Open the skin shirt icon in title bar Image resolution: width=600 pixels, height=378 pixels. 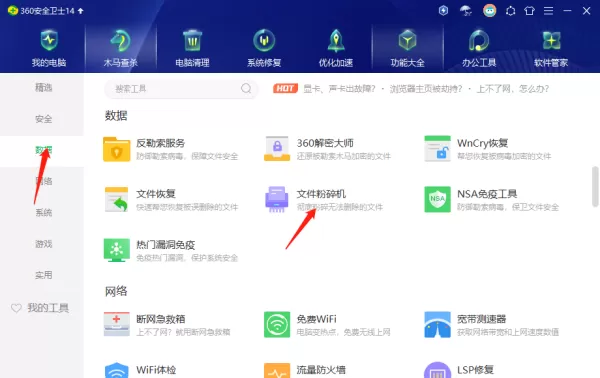point(530,11)
